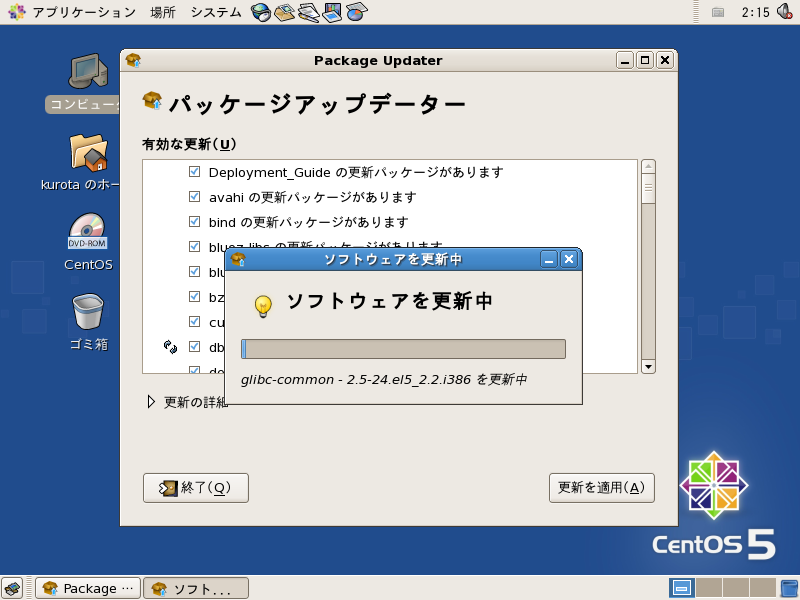Click the show desktop button in bottom panel

point(12,588)
